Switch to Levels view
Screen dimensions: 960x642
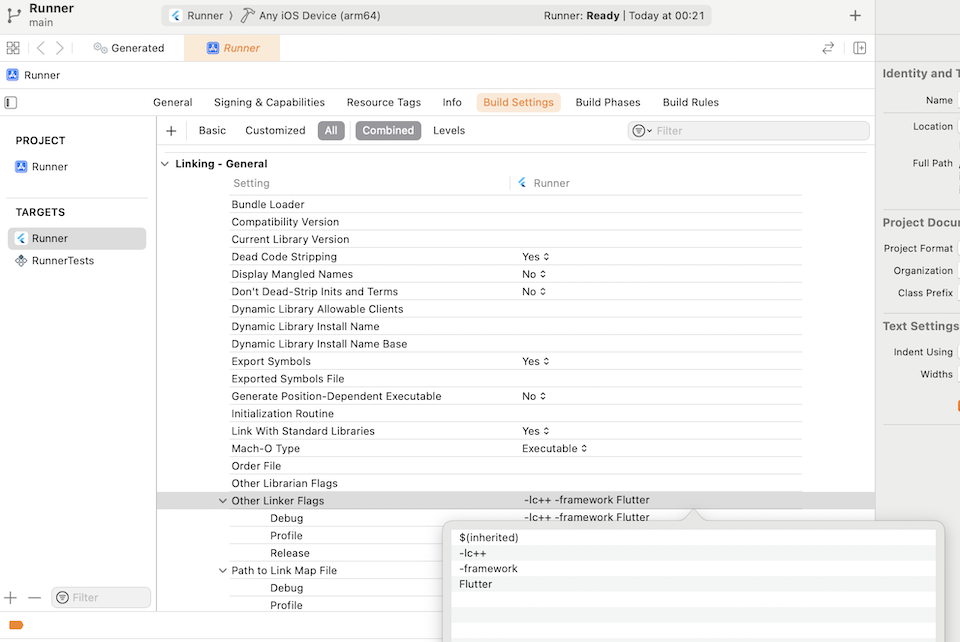click(x=449, y=130)
